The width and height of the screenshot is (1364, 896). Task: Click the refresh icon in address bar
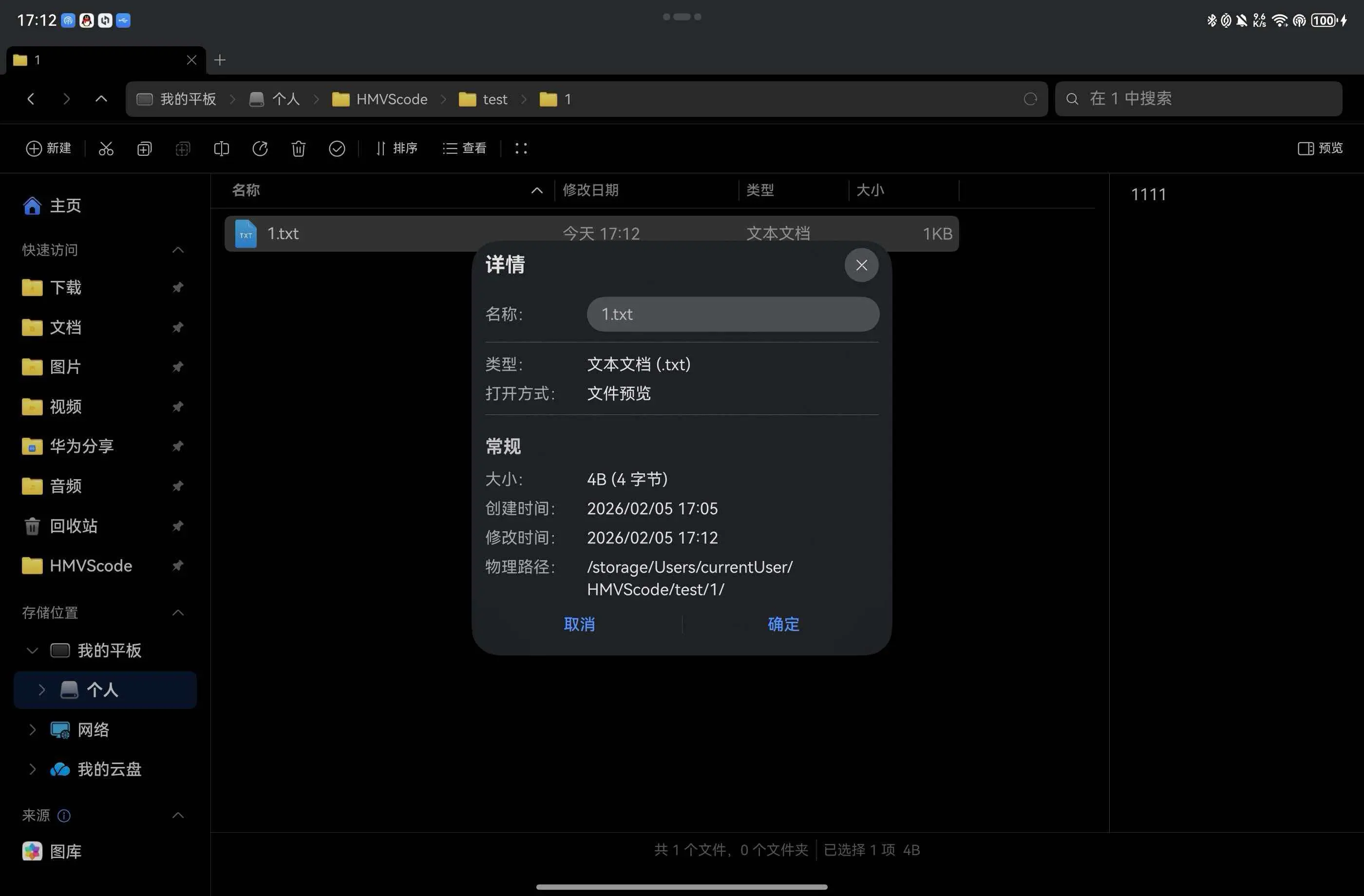[x=1030, y=99]
